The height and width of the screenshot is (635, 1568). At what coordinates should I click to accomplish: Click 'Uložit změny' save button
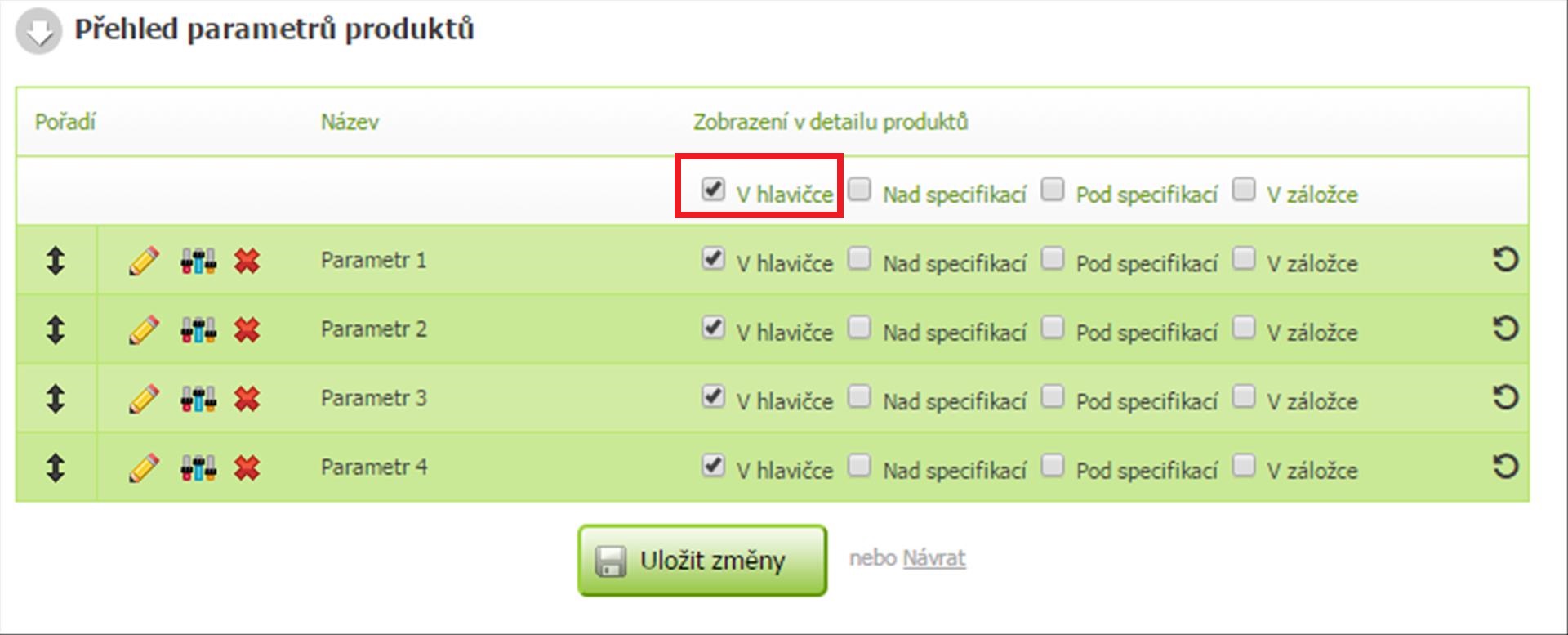(x=702, y=561)
